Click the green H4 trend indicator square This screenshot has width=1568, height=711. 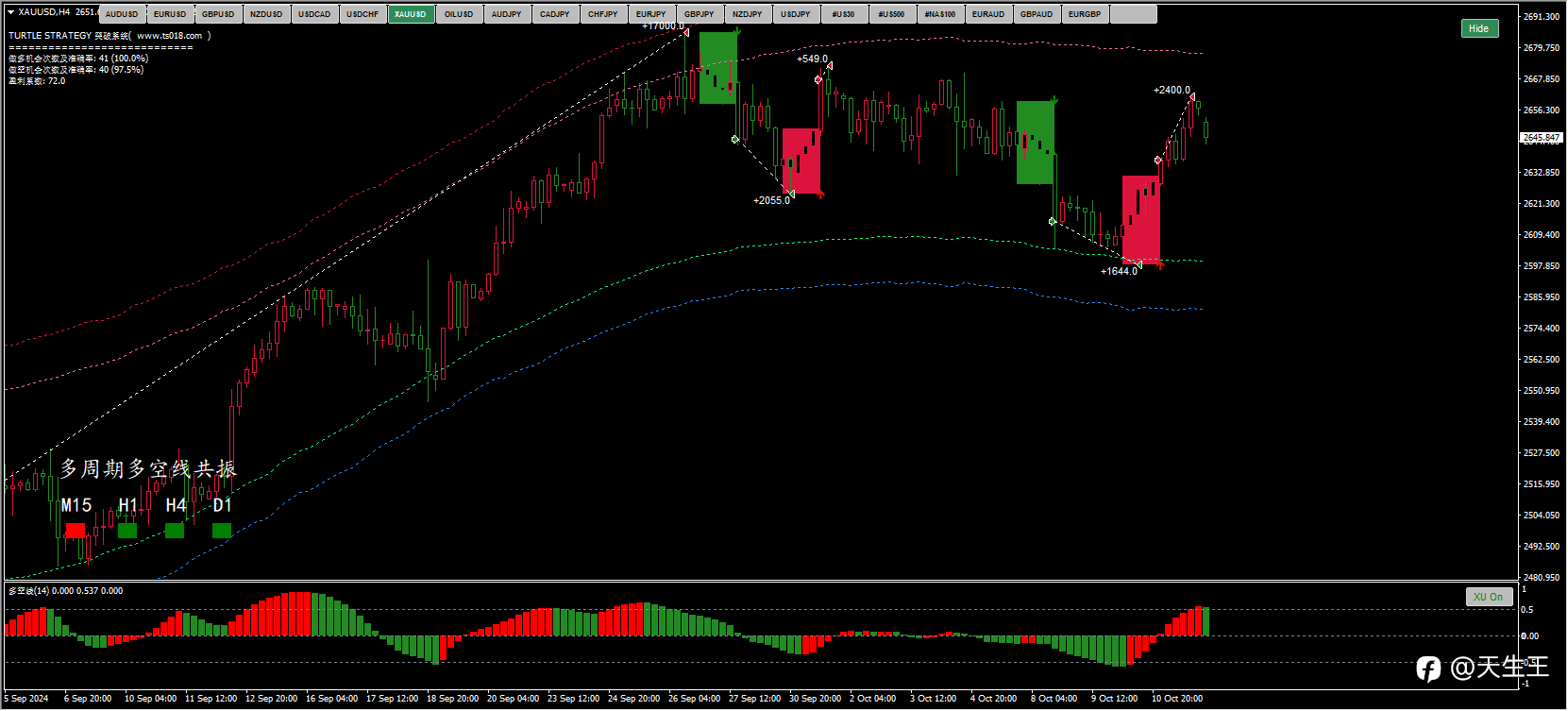(x=175, y=531)
